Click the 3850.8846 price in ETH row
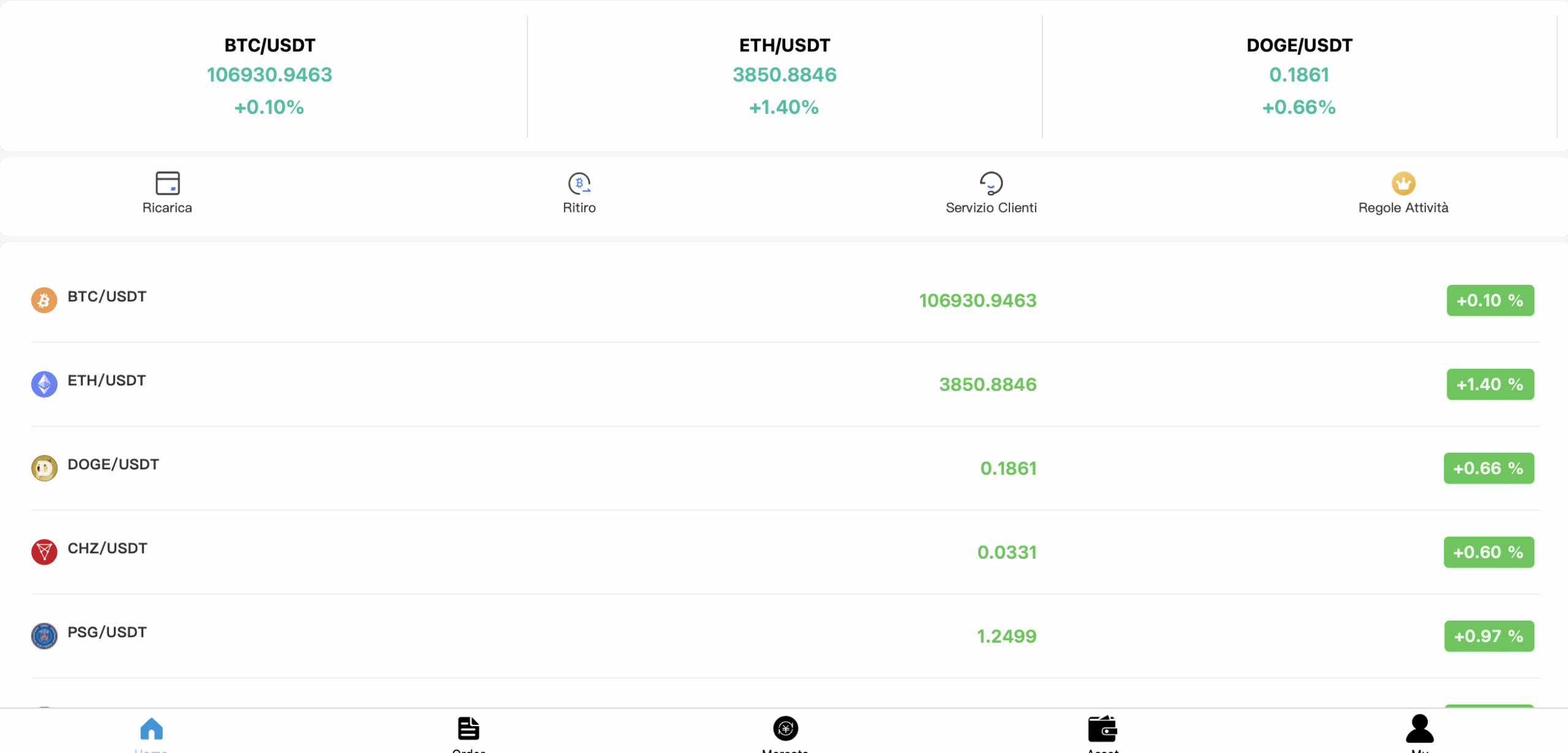Viewport: 1568px width, 753px height. (x=987, y=385)
